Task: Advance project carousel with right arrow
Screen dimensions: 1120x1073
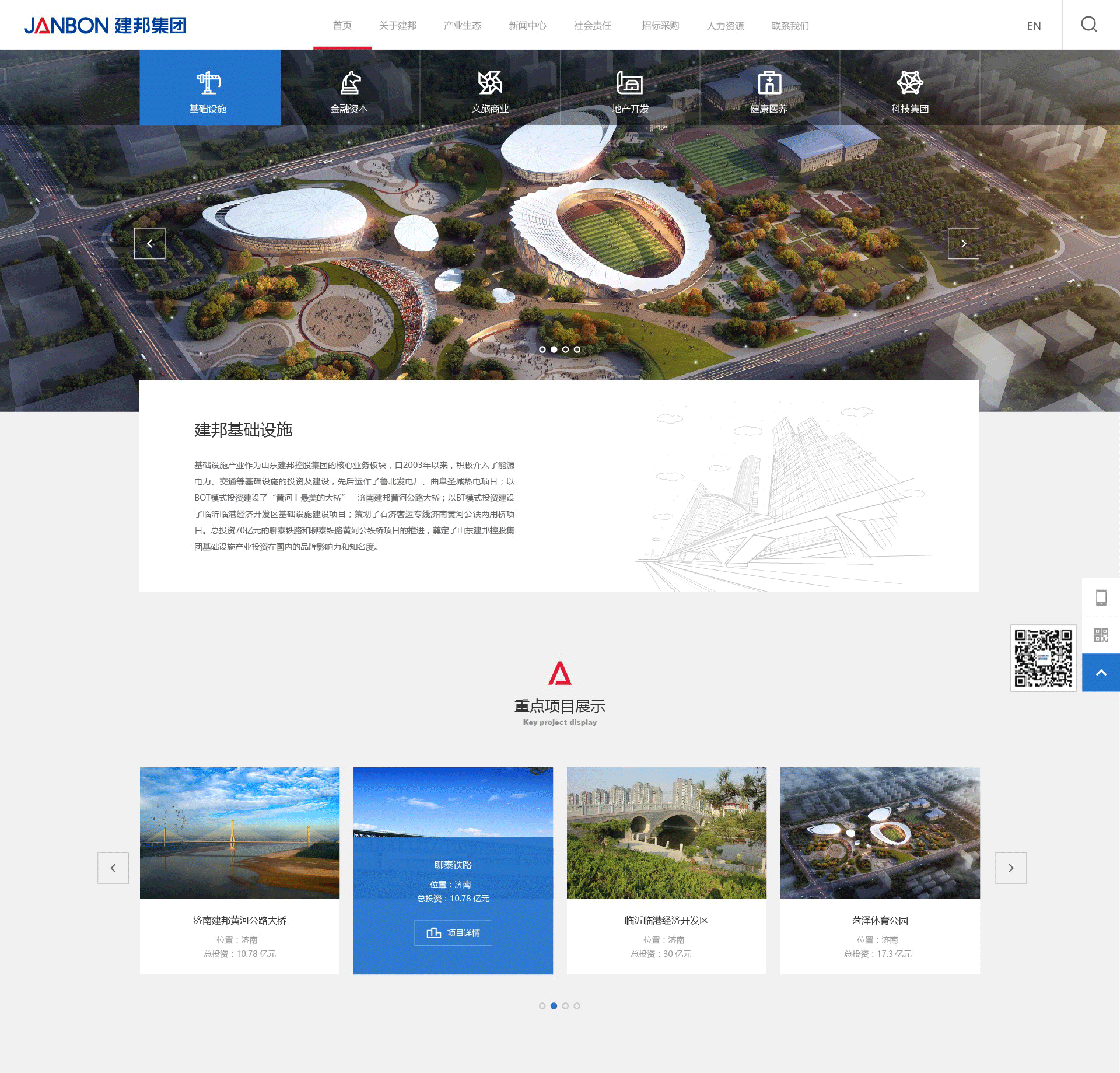Action: [x=1010, y=868]
